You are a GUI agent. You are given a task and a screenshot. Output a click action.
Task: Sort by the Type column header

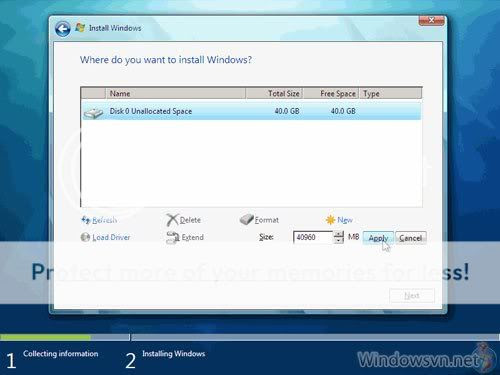tap(390, 94)
